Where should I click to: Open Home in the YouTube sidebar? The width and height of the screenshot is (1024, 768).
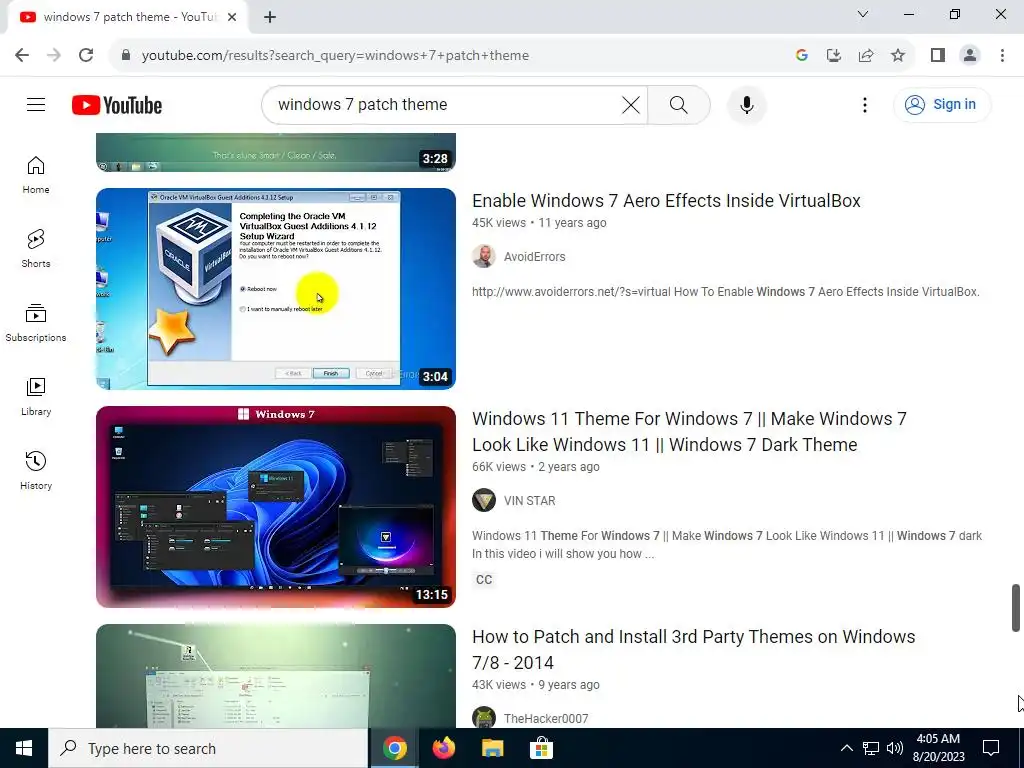coord(36,175)
